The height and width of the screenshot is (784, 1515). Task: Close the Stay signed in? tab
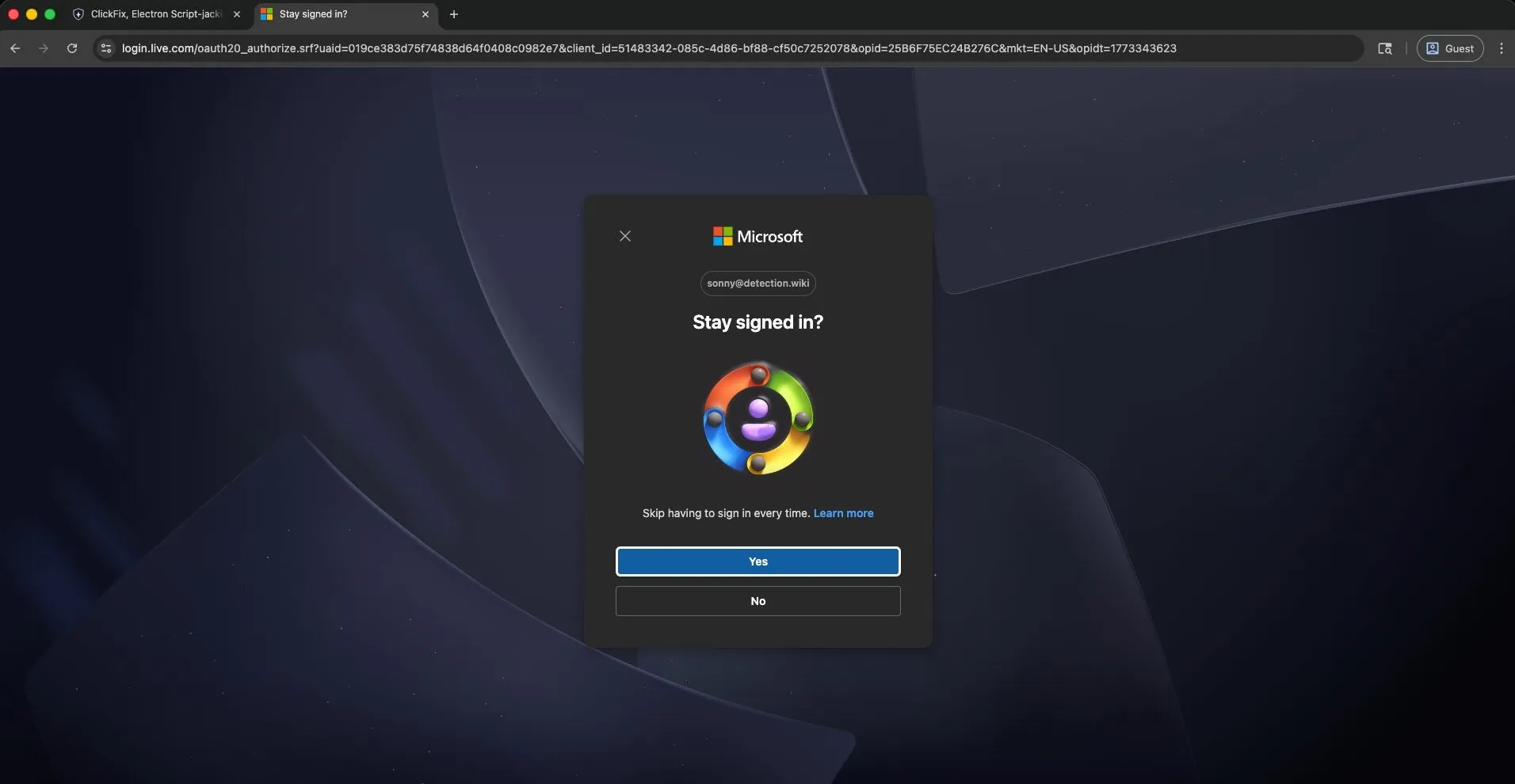point(425,14)
